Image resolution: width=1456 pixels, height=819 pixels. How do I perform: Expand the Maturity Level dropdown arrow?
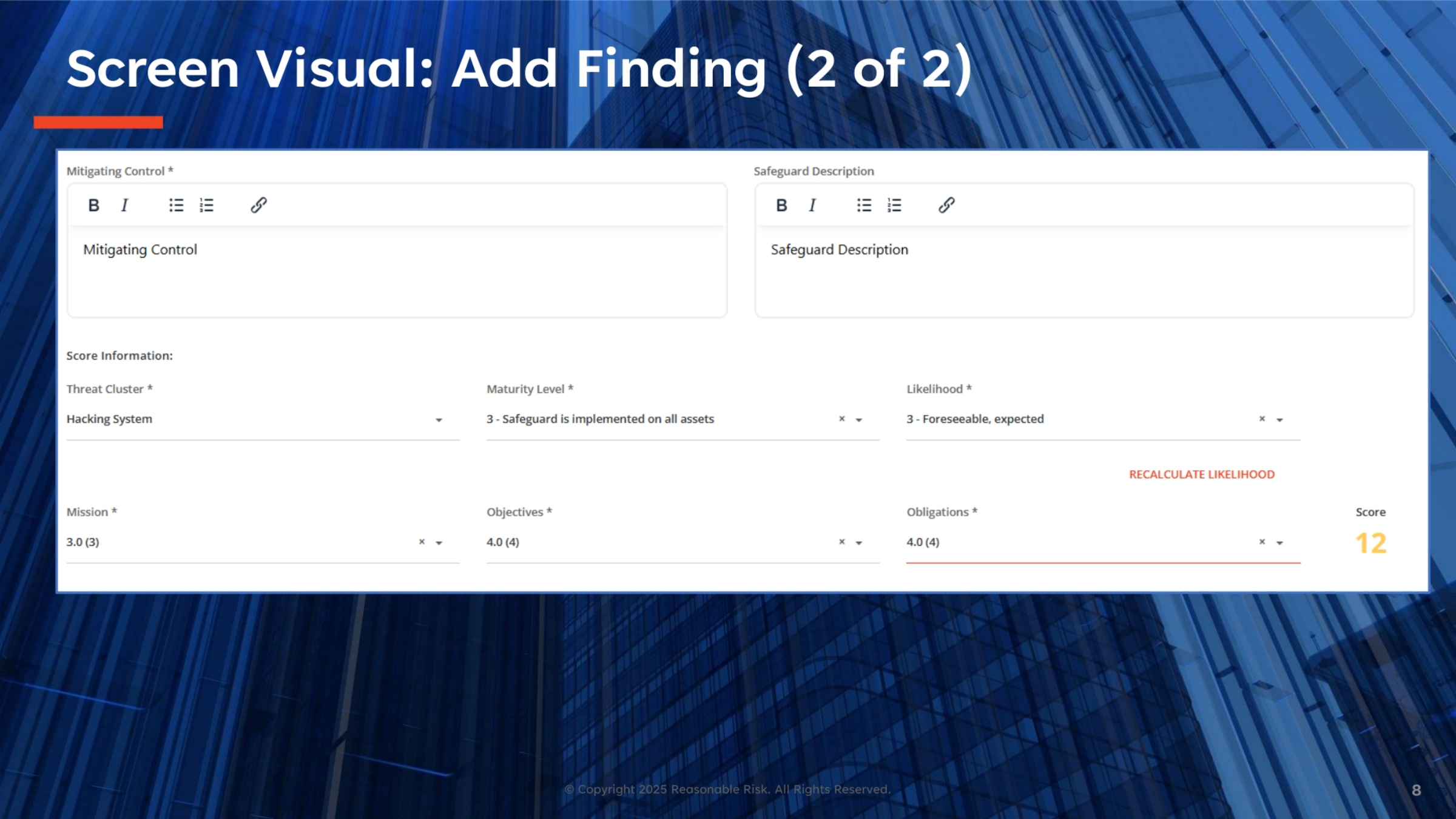click(859, 420)
